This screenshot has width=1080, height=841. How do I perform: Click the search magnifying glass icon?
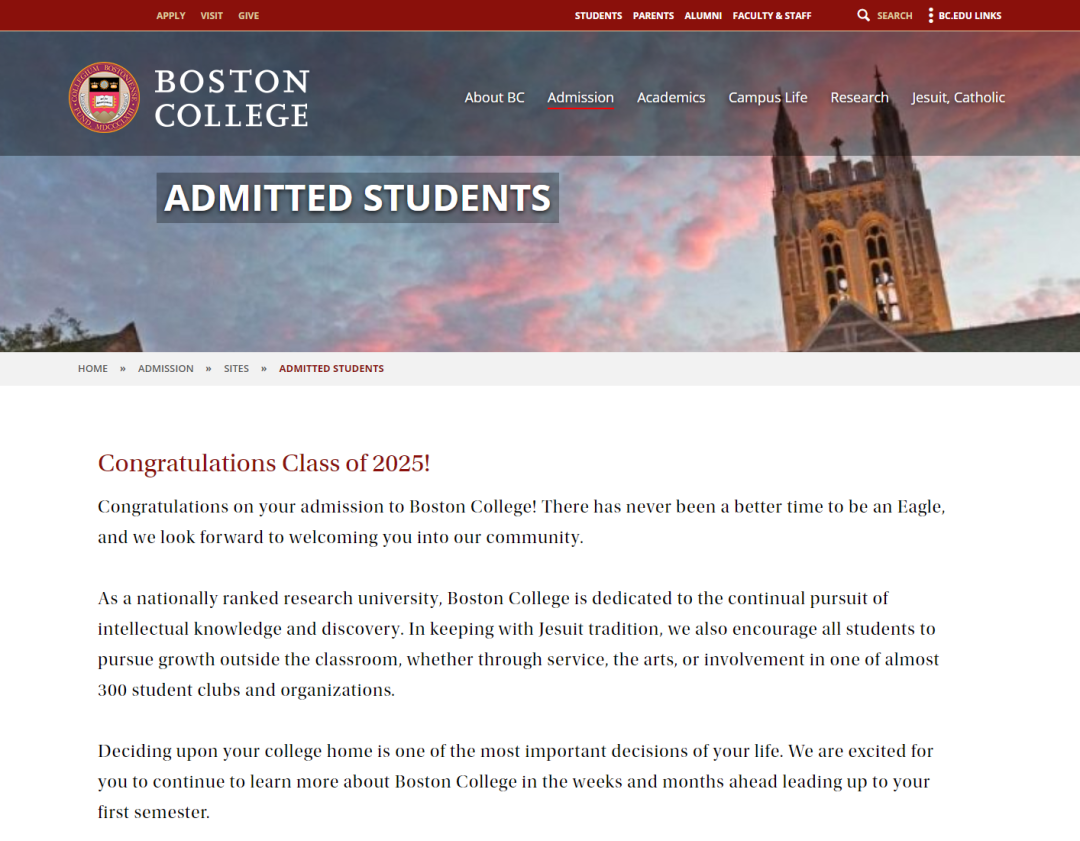point(863,15)
